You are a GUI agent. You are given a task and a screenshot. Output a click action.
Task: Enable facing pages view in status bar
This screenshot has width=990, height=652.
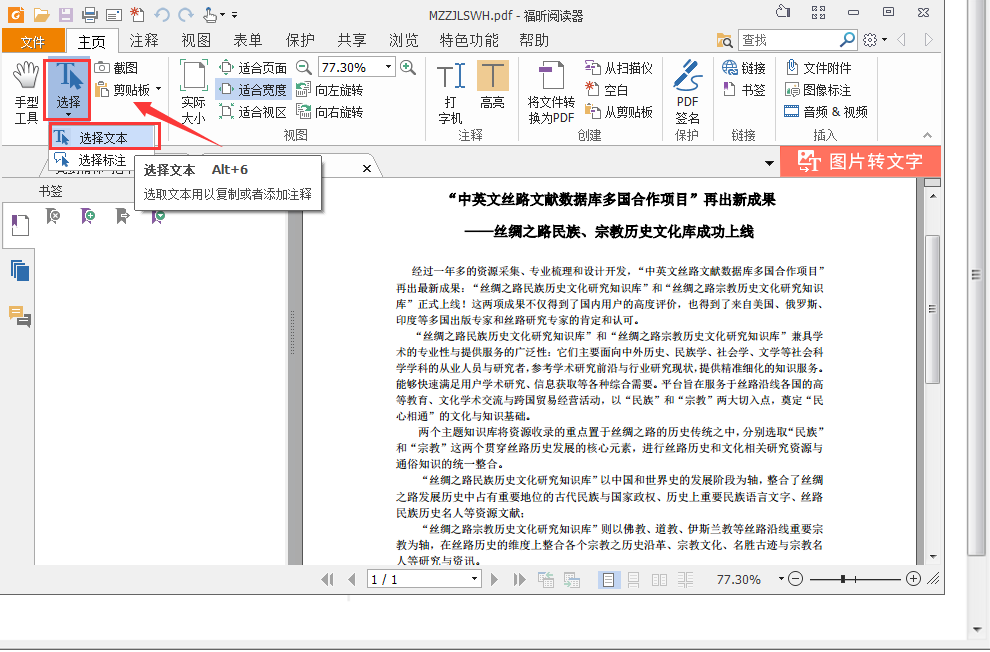coord(658,578)
